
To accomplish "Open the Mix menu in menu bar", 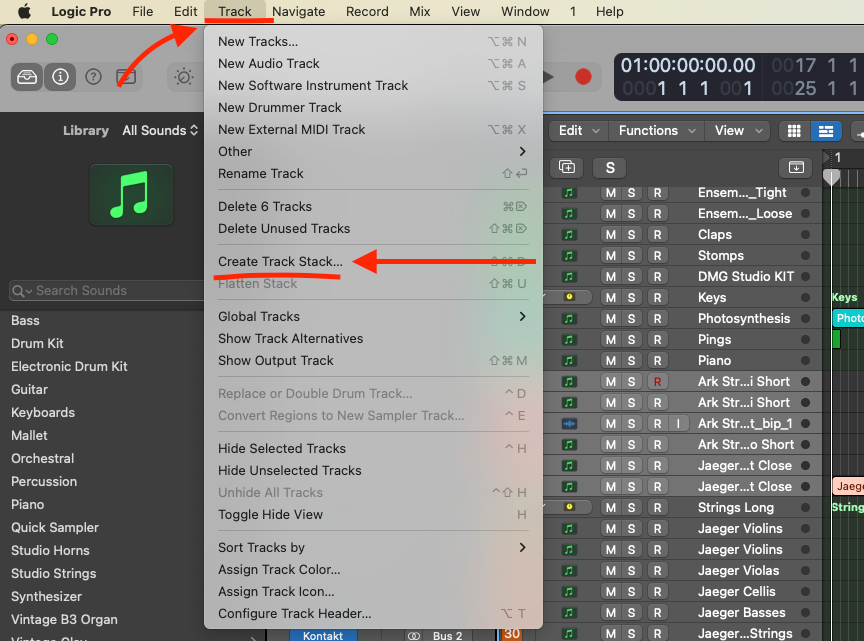I will tap(419, 12).
